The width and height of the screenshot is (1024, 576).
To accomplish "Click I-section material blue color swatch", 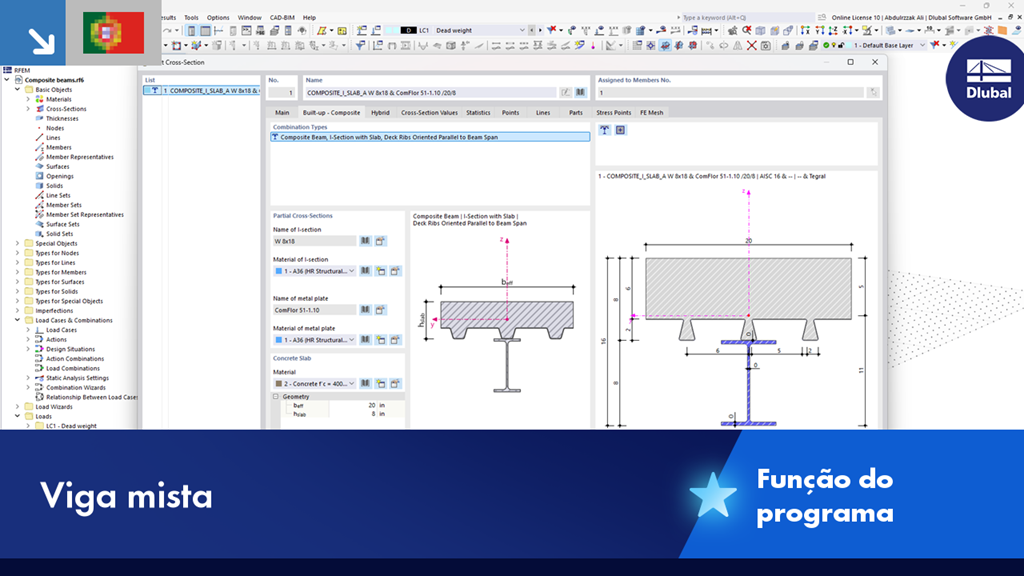I will click(279, 271).
